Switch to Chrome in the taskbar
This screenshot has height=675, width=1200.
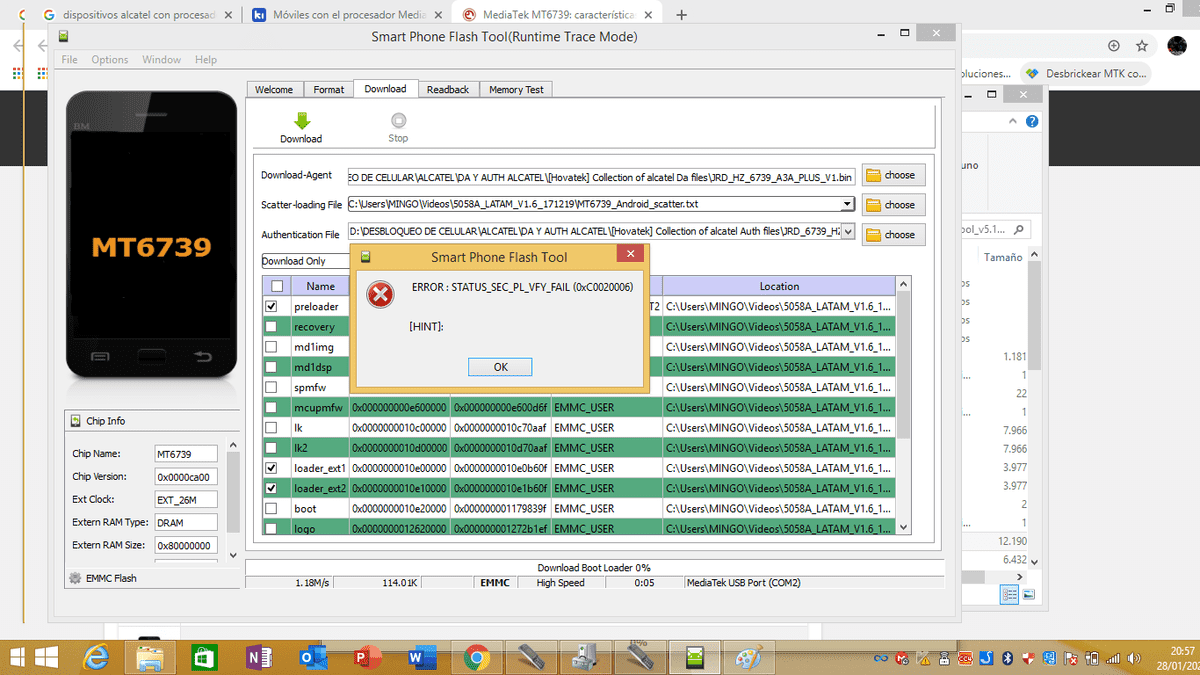(475, 658)
